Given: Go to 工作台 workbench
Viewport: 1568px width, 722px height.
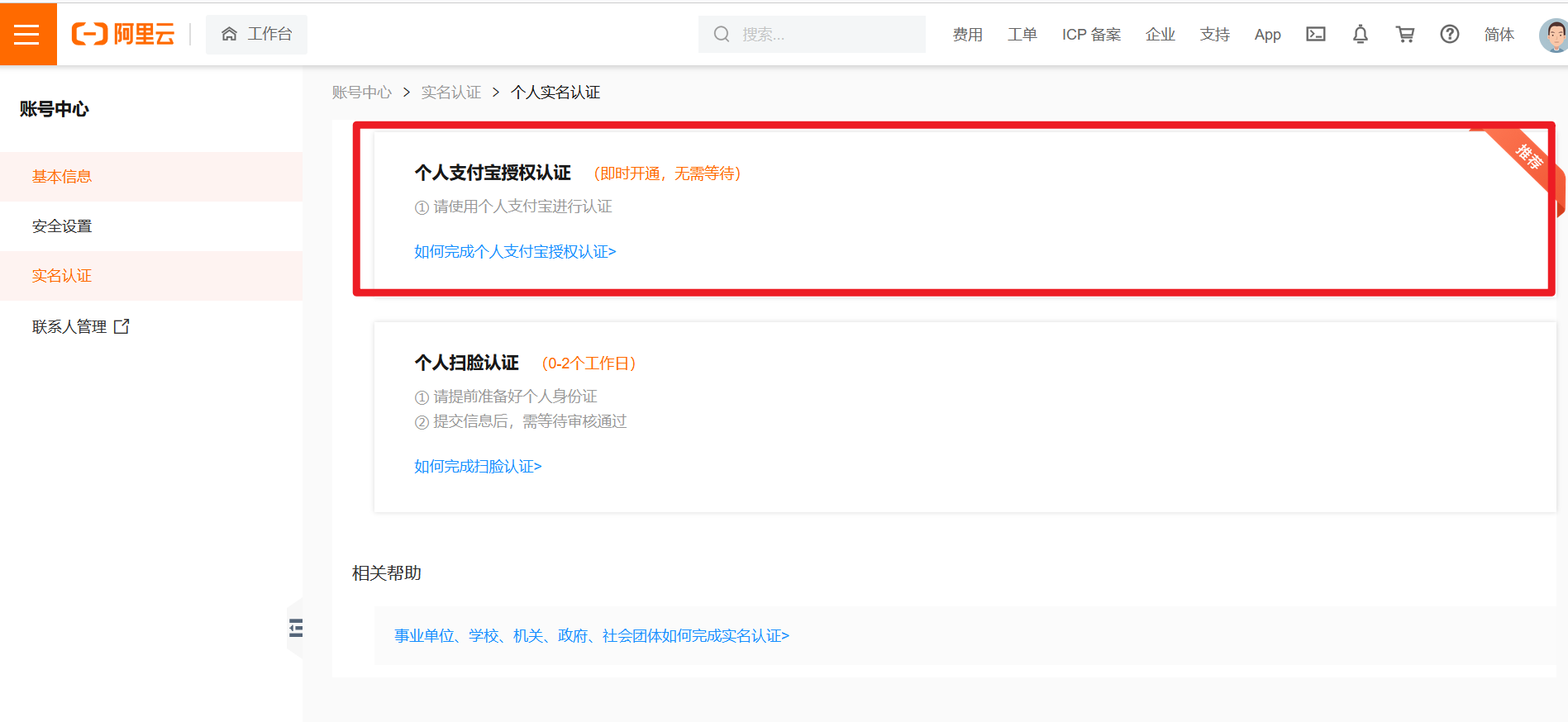Looking at the screenshot, I should point(256,34).
